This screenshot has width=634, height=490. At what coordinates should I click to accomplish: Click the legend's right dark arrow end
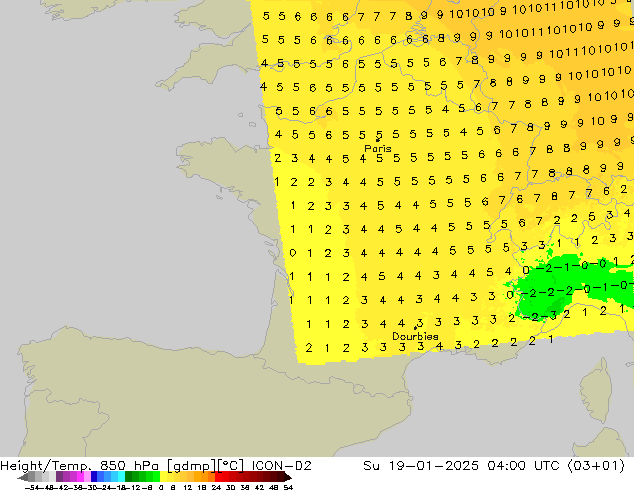click(288, 477)
